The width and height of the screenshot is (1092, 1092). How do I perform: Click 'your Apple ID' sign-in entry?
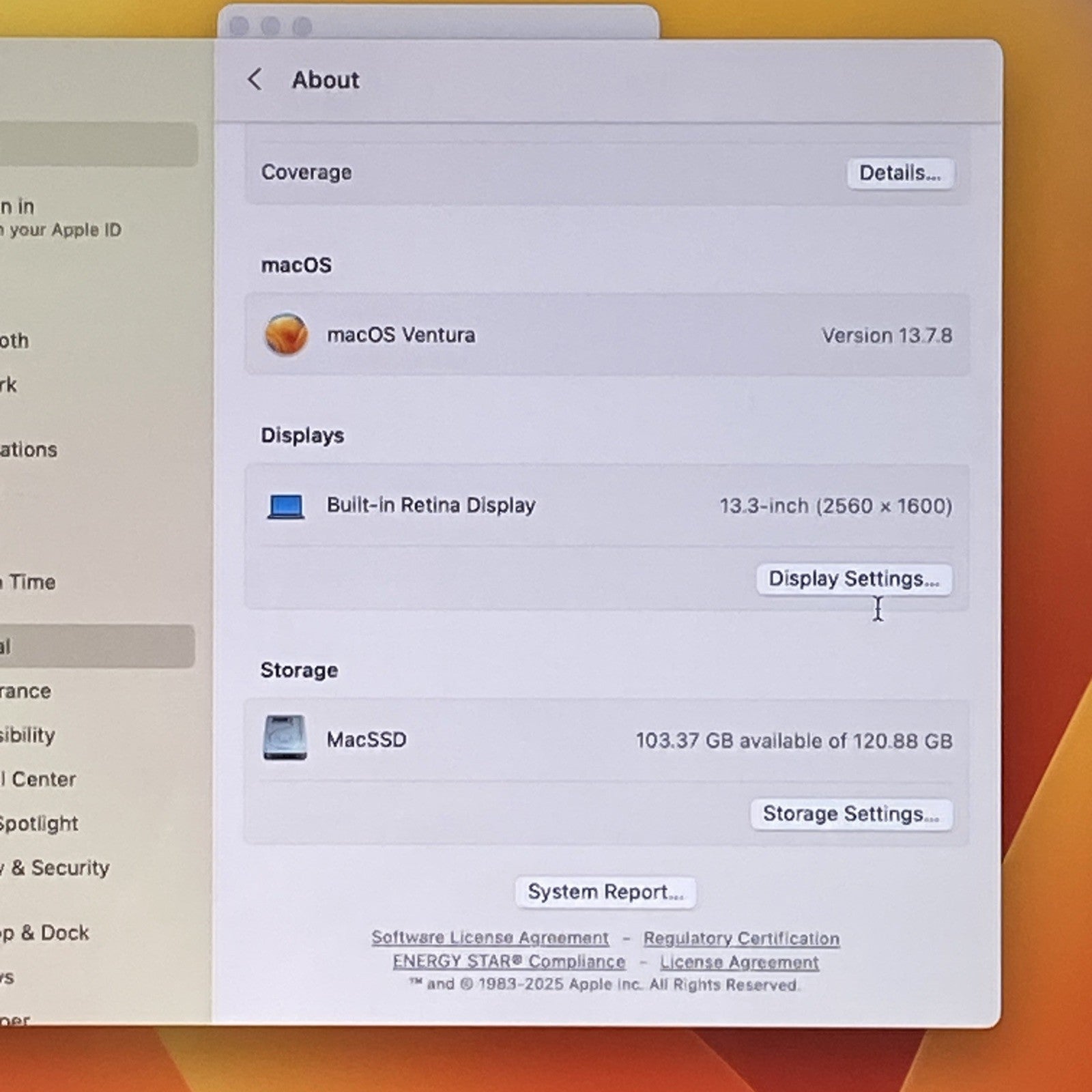(61, 218)
